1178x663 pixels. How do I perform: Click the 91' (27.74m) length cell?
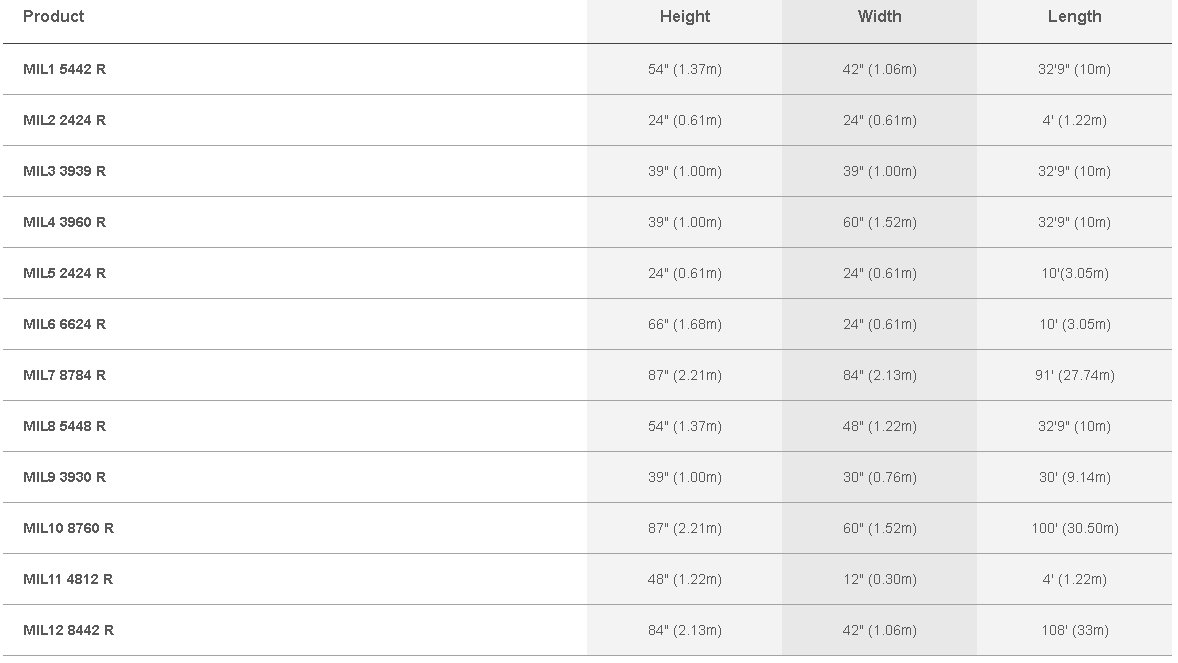(x=1075, y=375)
